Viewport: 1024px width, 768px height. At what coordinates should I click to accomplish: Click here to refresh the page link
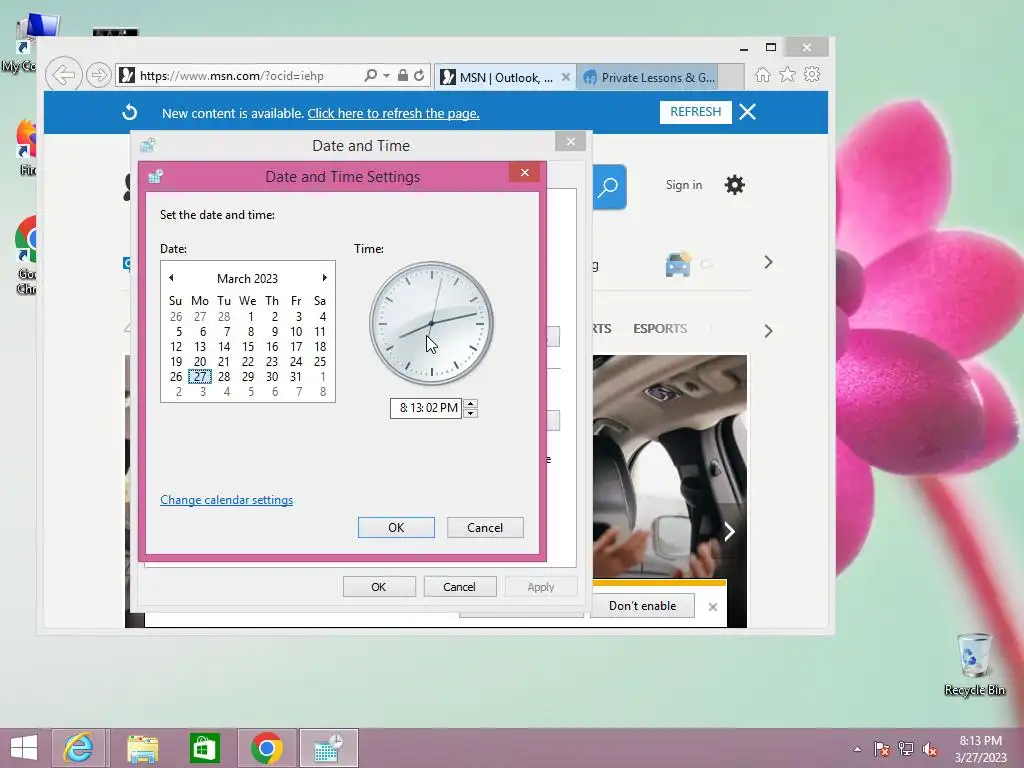tap(393, 113)
